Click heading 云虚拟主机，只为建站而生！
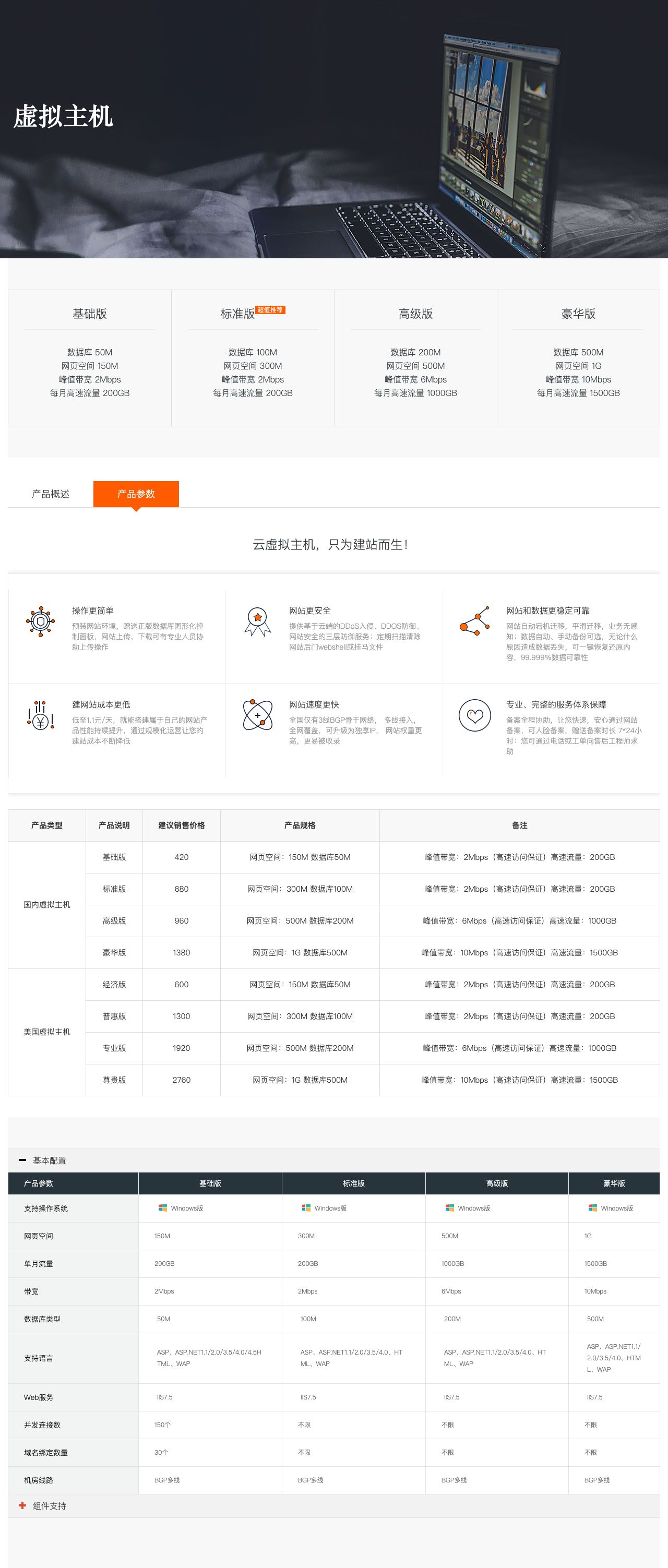Viewport: 668px width, 1568px height. [331, 544]
